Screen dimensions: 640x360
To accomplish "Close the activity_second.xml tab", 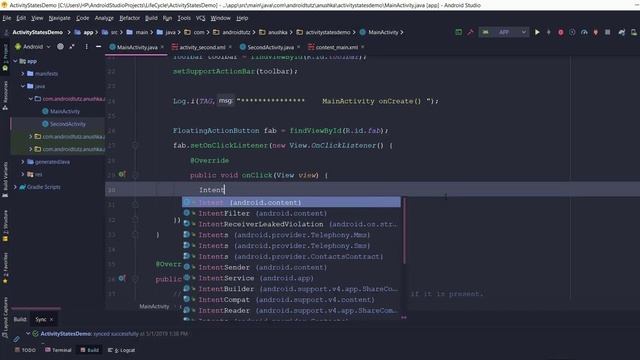I will pos(230,47).
